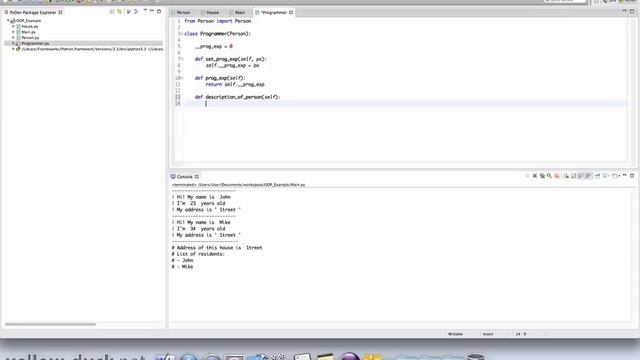Select the Console view tab
The height and width of the screenshot is (360, 640).
pyautogui.click(x=184, y=177)
